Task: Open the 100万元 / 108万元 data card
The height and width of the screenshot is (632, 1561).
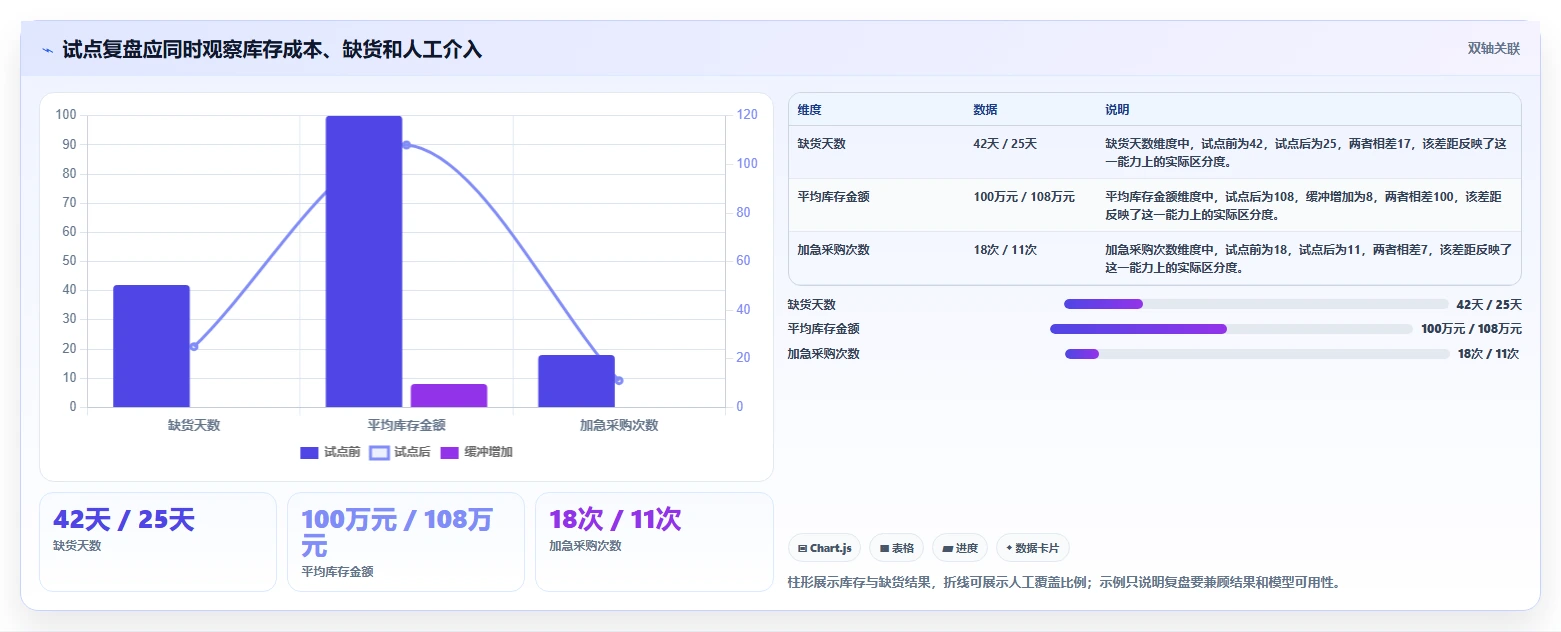Action: pos(406,541)
